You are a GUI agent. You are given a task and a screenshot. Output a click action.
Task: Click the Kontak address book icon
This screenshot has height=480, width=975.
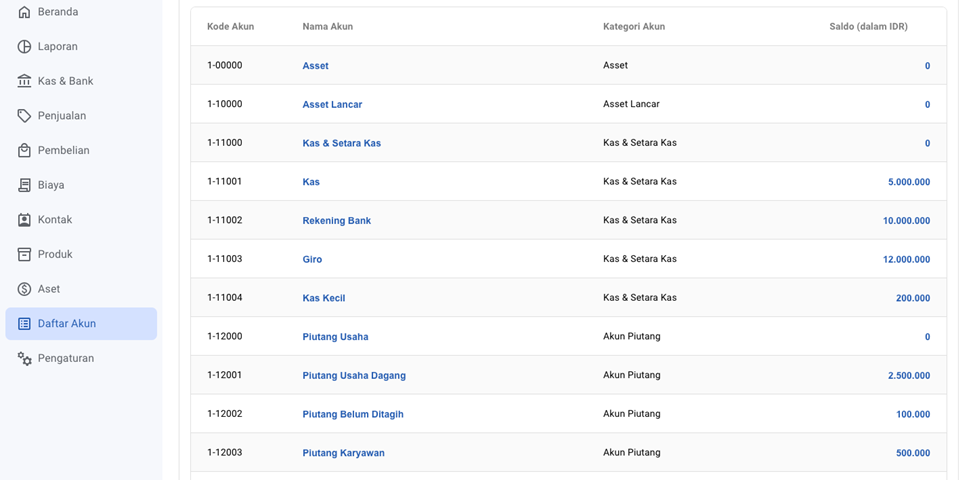[25, 220]
